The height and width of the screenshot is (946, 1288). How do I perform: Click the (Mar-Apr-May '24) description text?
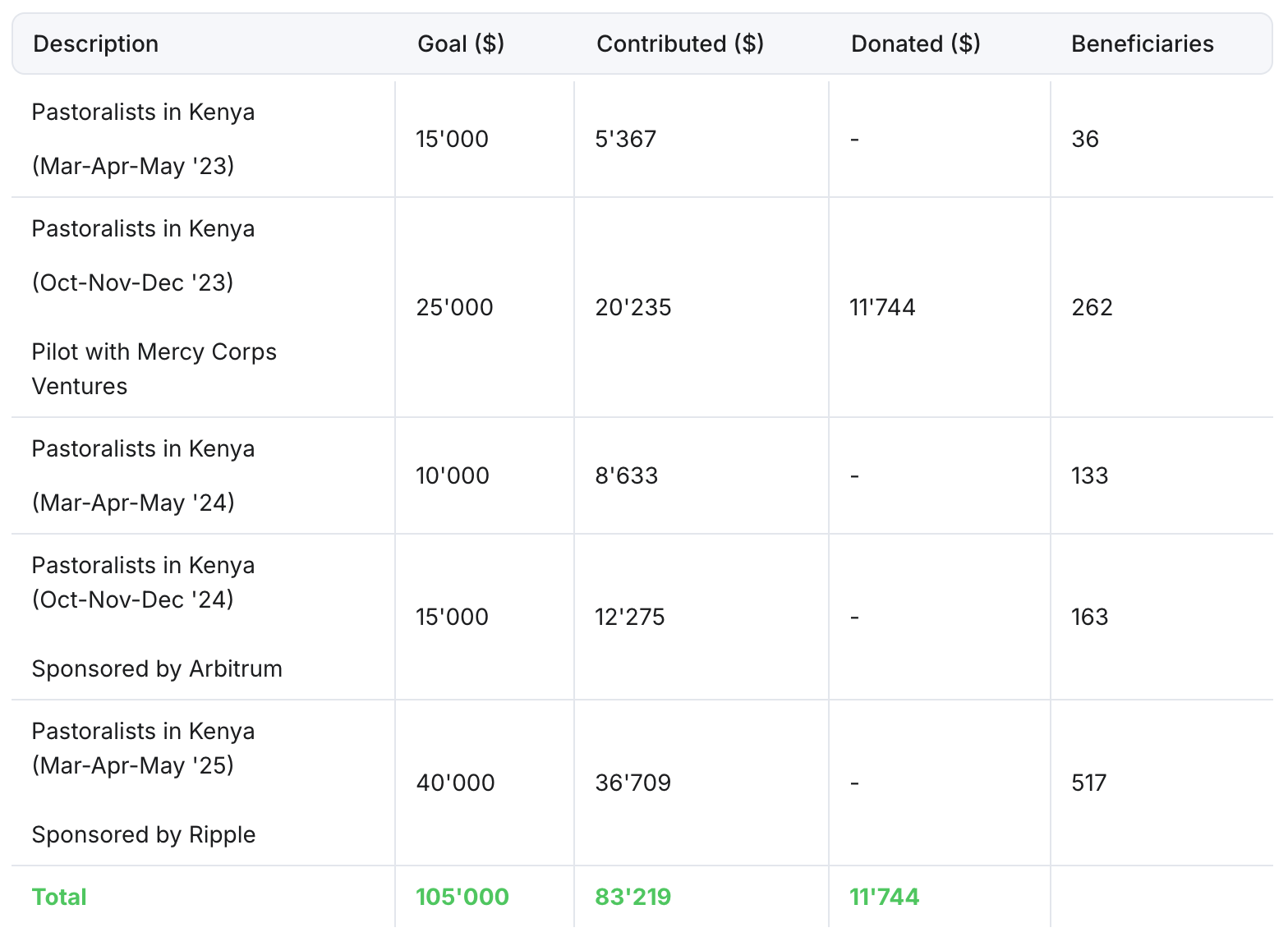click(x=133, y=503)
